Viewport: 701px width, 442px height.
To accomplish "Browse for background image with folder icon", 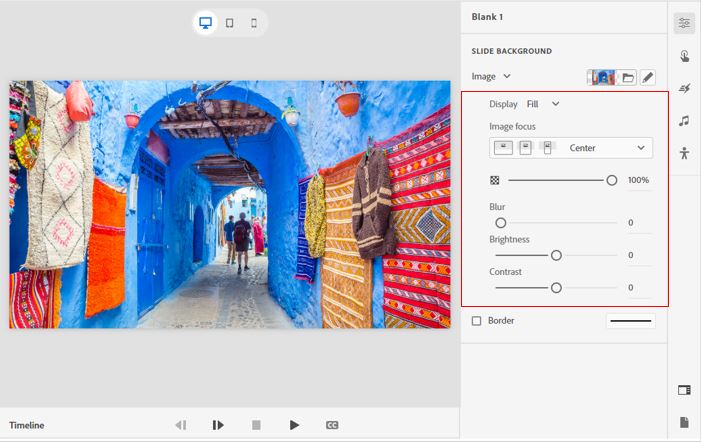I will click(627, 77).
